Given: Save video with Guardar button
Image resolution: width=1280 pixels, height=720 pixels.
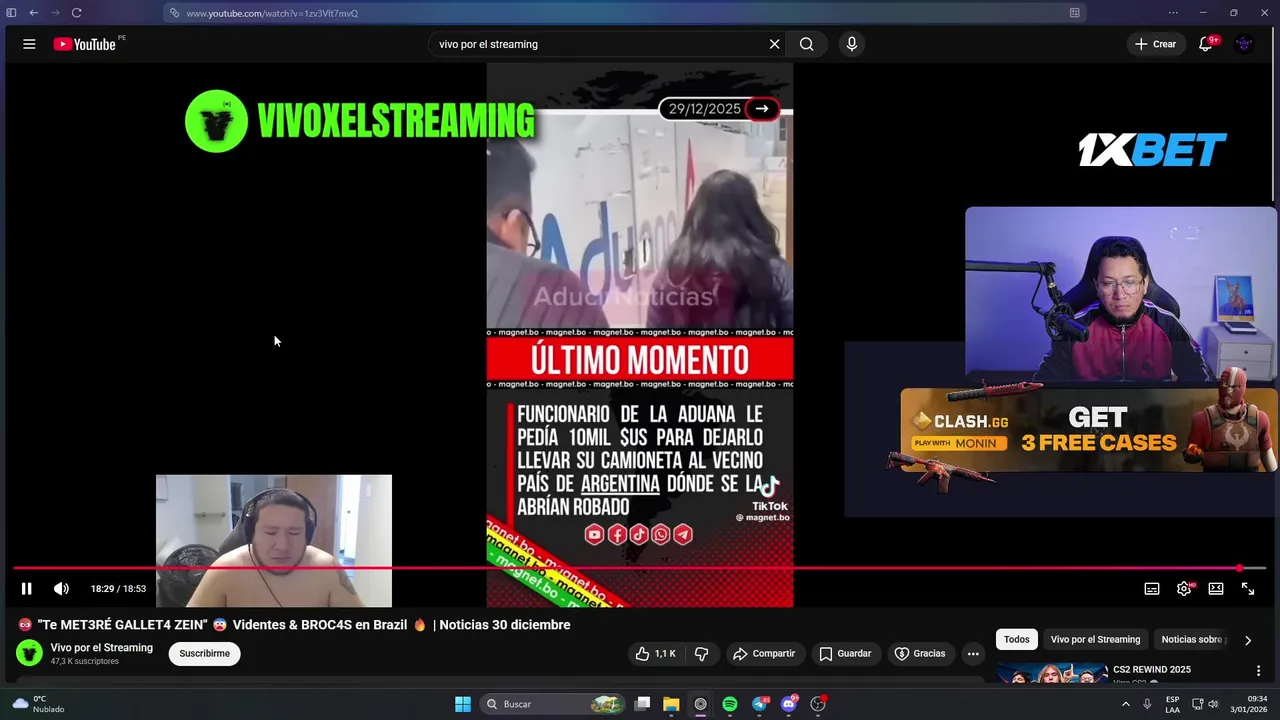Looking at the screenshot, I should pyautogui.click(x=846, y=653).
